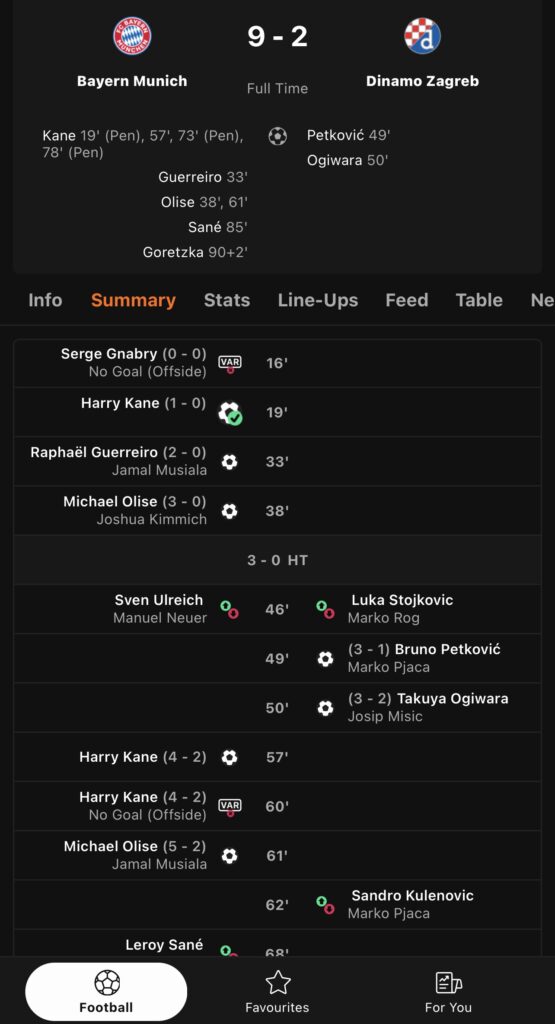This screenshot has height=1024, width=555.
Task: Open Favourites star icon
Action: [278, 982]
